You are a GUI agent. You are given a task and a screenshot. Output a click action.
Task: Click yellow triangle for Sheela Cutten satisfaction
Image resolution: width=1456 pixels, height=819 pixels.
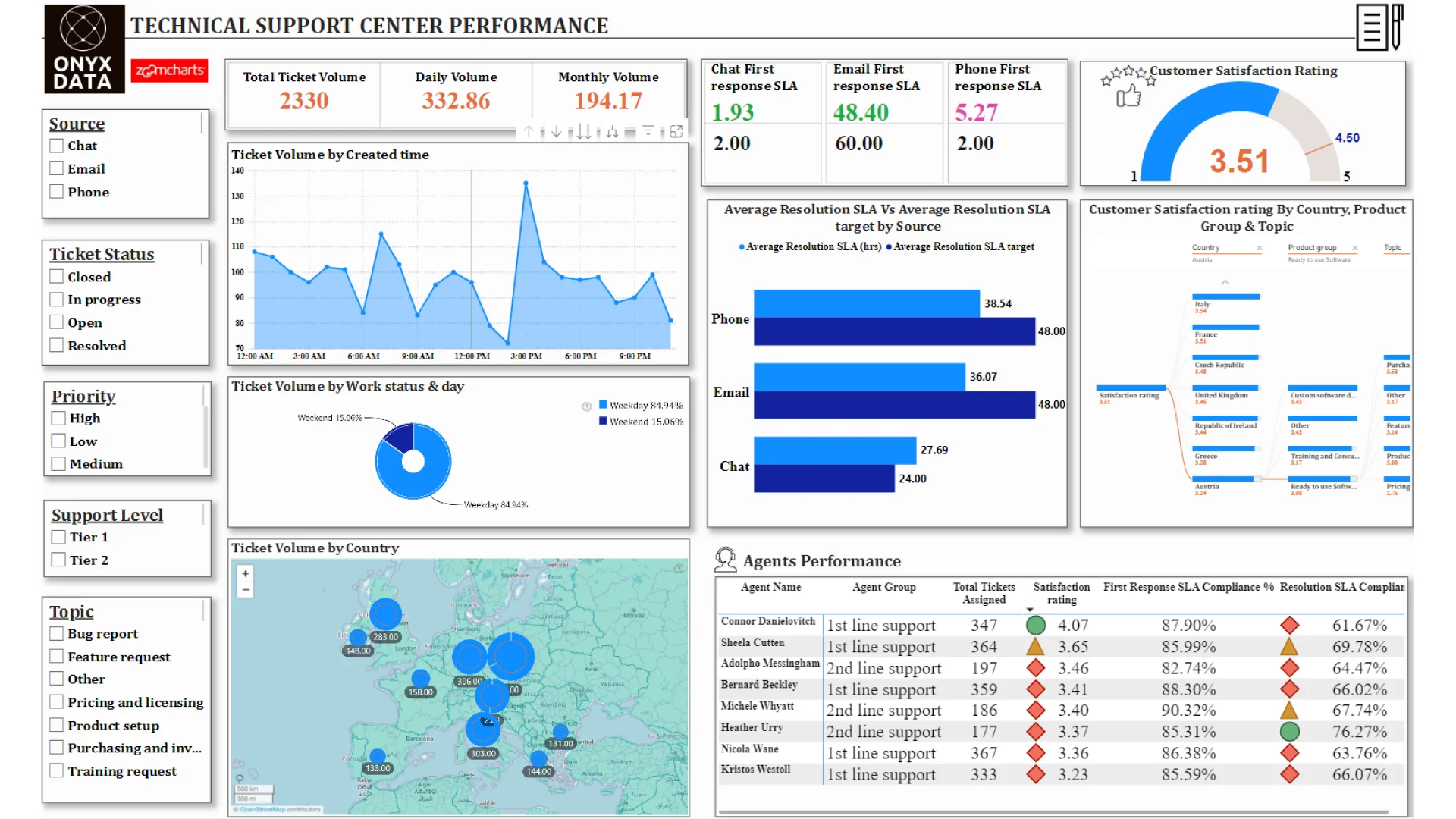click(1035, 647)
